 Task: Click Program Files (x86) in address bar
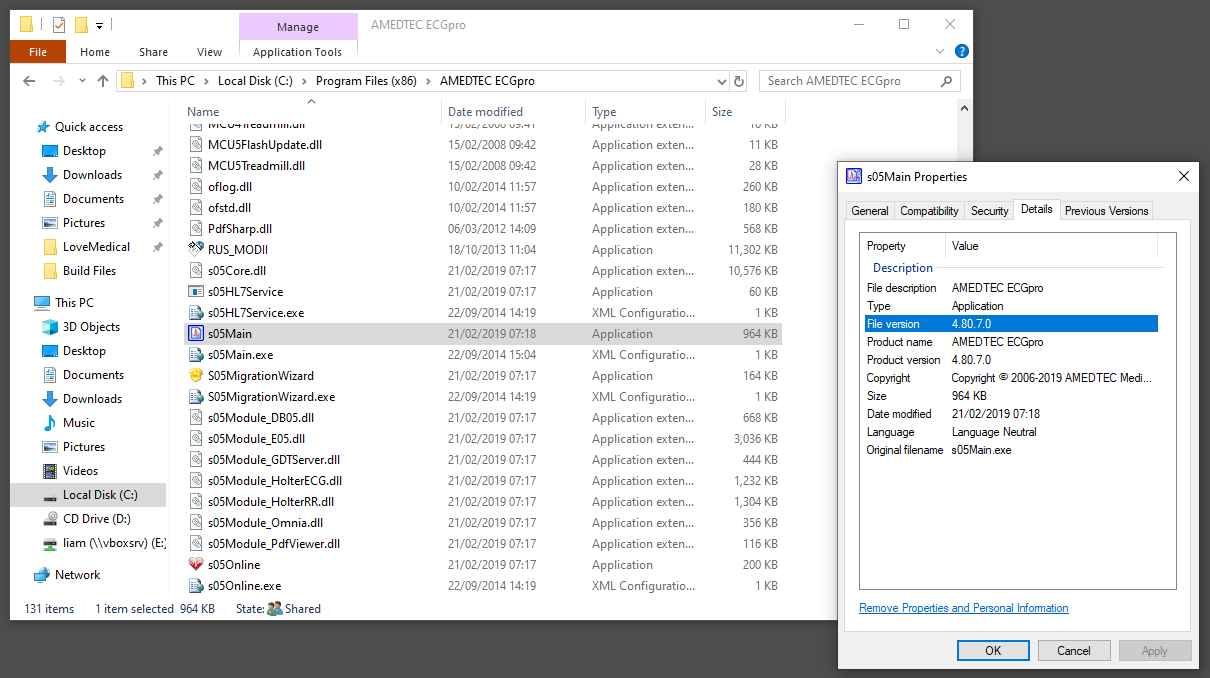(365, 81)
